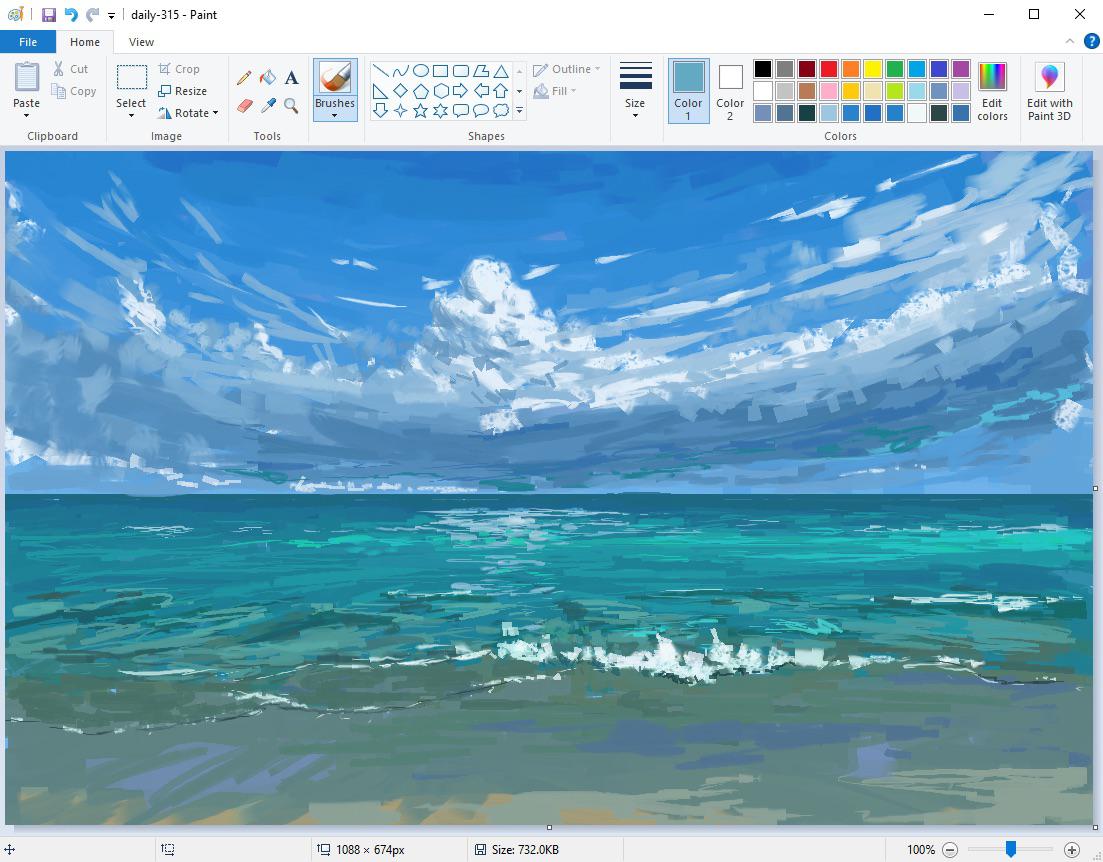Viewport: 1103px width, 862px height.
Task: Select the Eraser tool
Action: (x=244, y=106)
